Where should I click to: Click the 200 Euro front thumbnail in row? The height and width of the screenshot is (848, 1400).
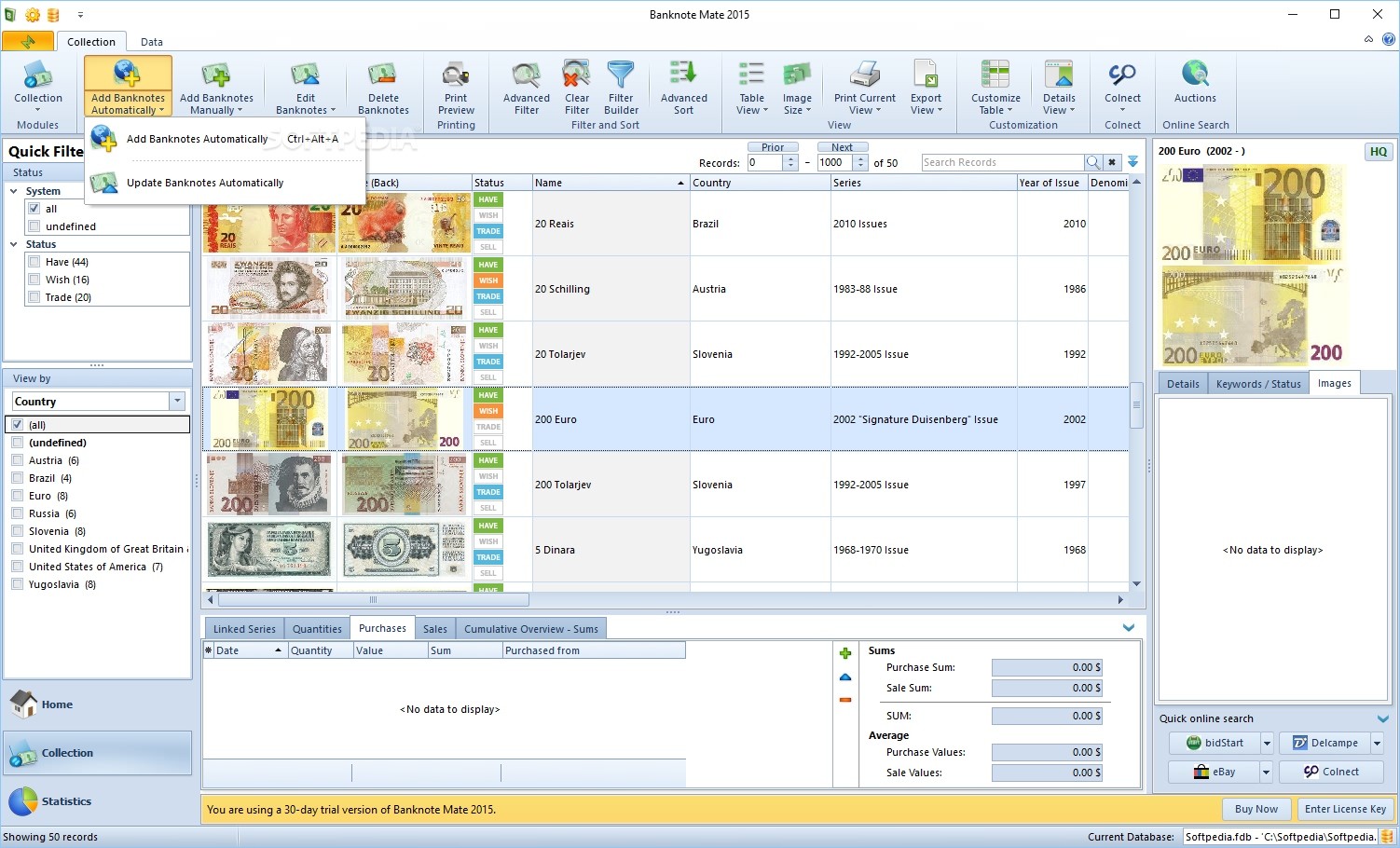269,419
